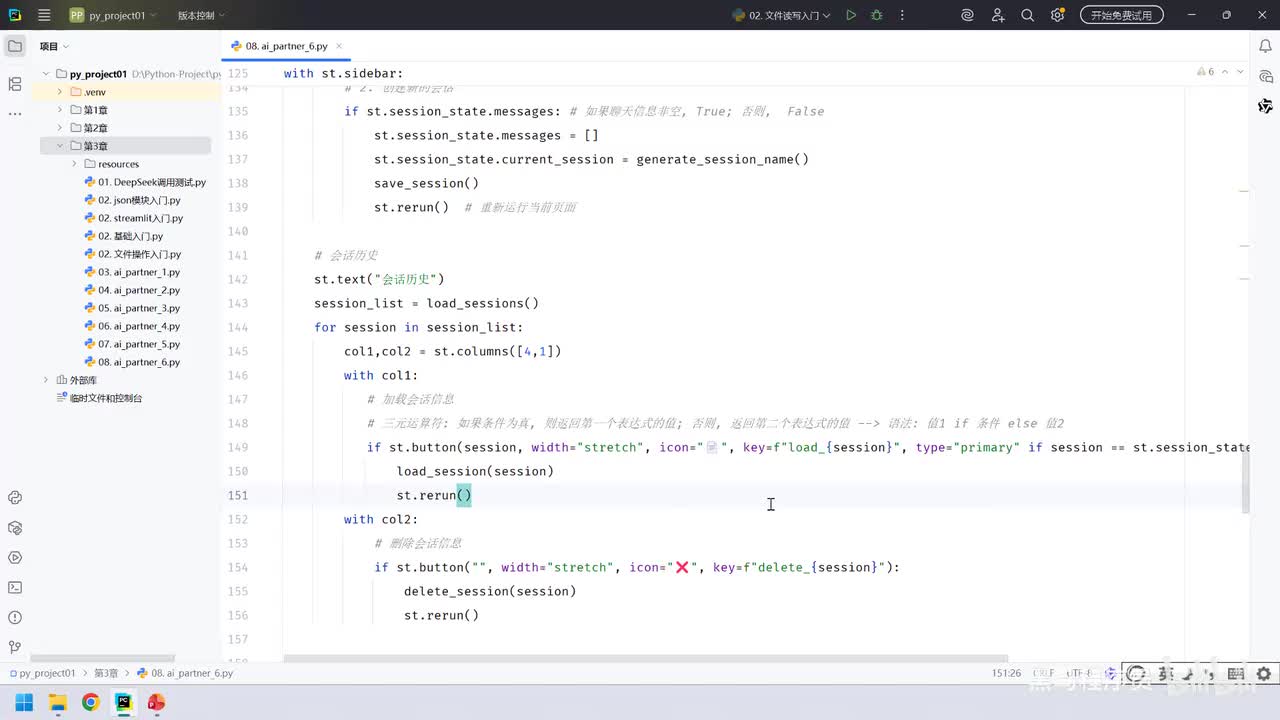Open the red app icon on the taskbar
Screen dimensions: 1280x720
click(x=156, y=702)
